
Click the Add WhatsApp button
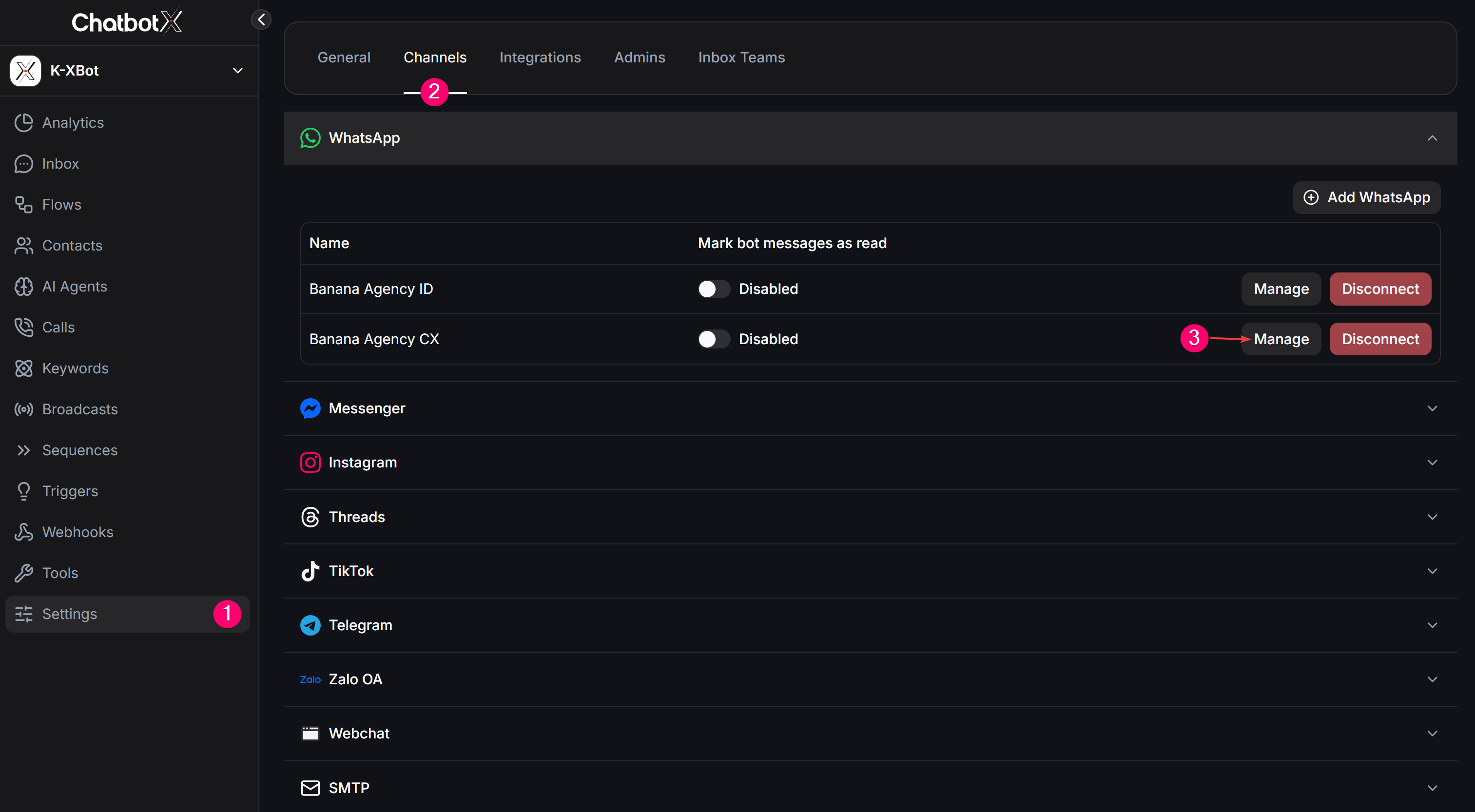(1366, 197)
